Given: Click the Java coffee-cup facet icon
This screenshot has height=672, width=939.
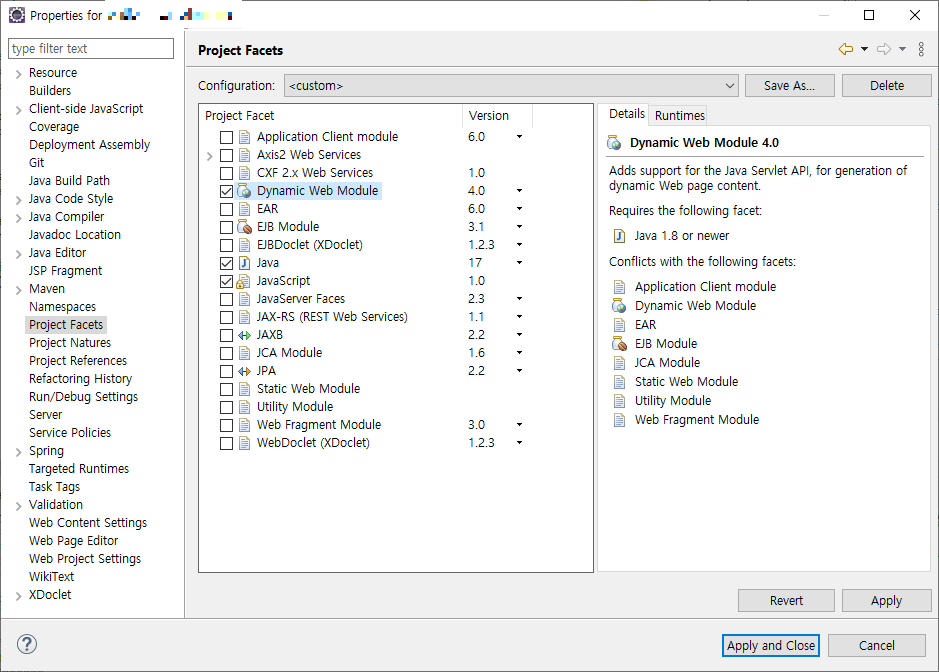Looking at the screenshot, I should coord(245,263).
